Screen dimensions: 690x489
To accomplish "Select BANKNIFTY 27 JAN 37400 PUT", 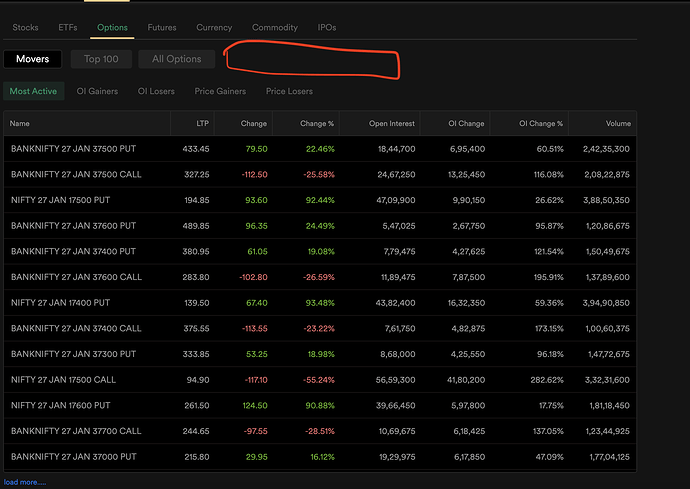I will click(320, 251).
